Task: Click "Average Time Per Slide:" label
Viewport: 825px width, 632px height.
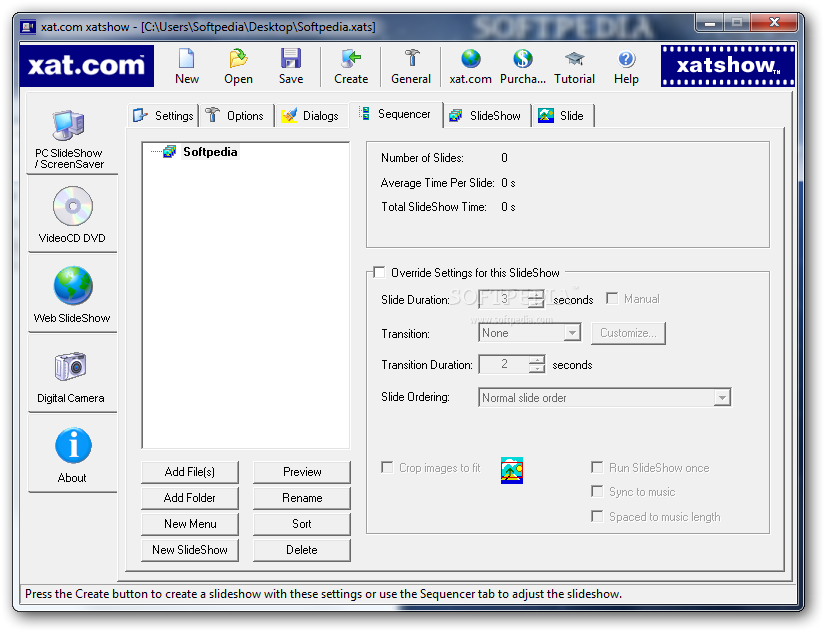Action: 437,183
